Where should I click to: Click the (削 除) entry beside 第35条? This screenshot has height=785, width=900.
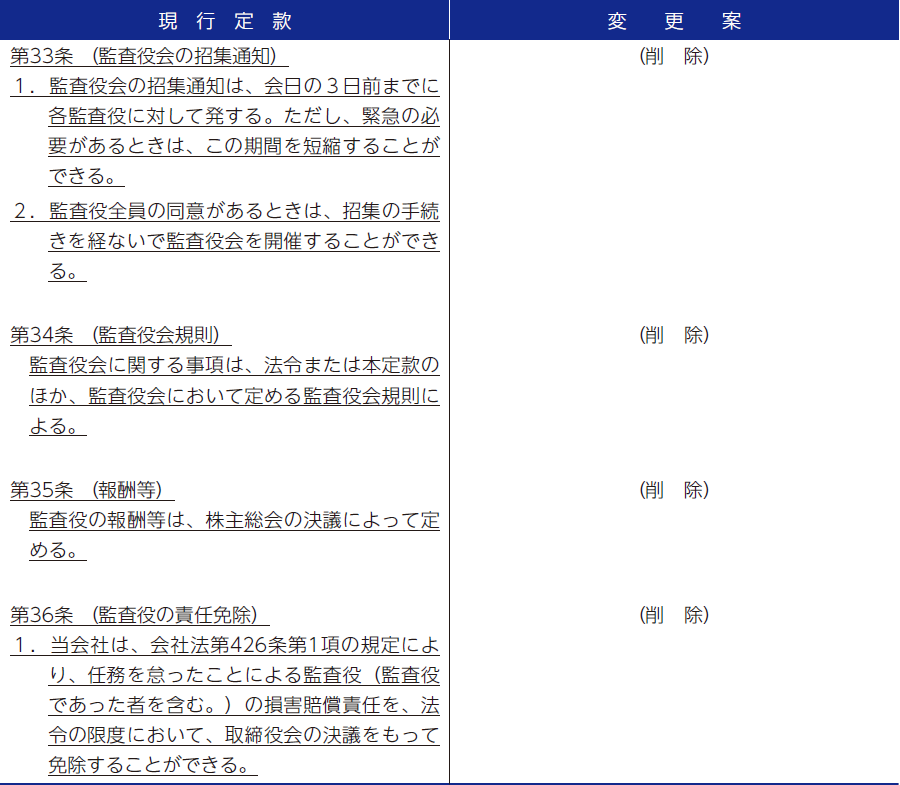(674, 491)
